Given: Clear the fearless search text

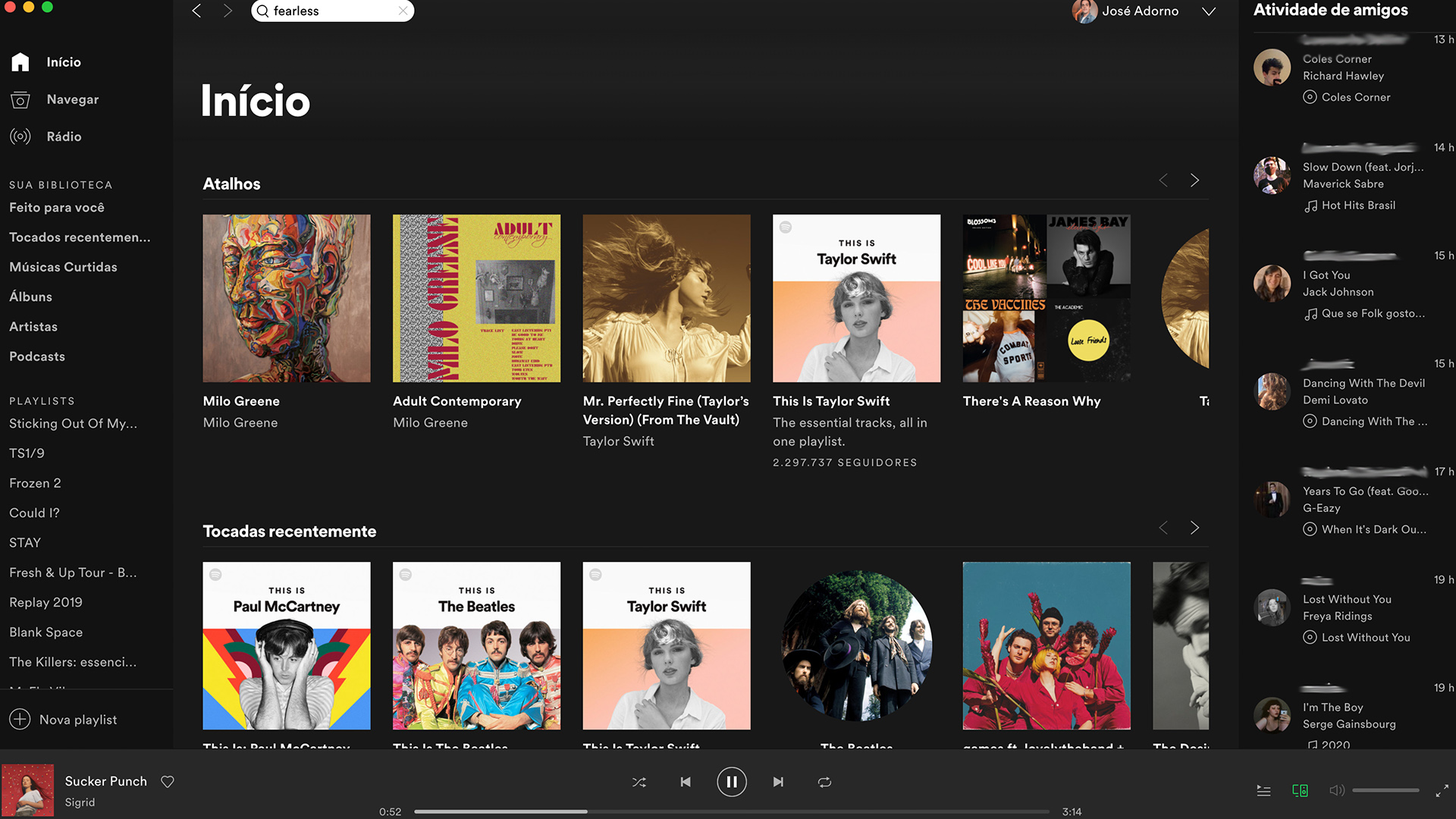Looking at the screenshot, I should pos(403,11).
